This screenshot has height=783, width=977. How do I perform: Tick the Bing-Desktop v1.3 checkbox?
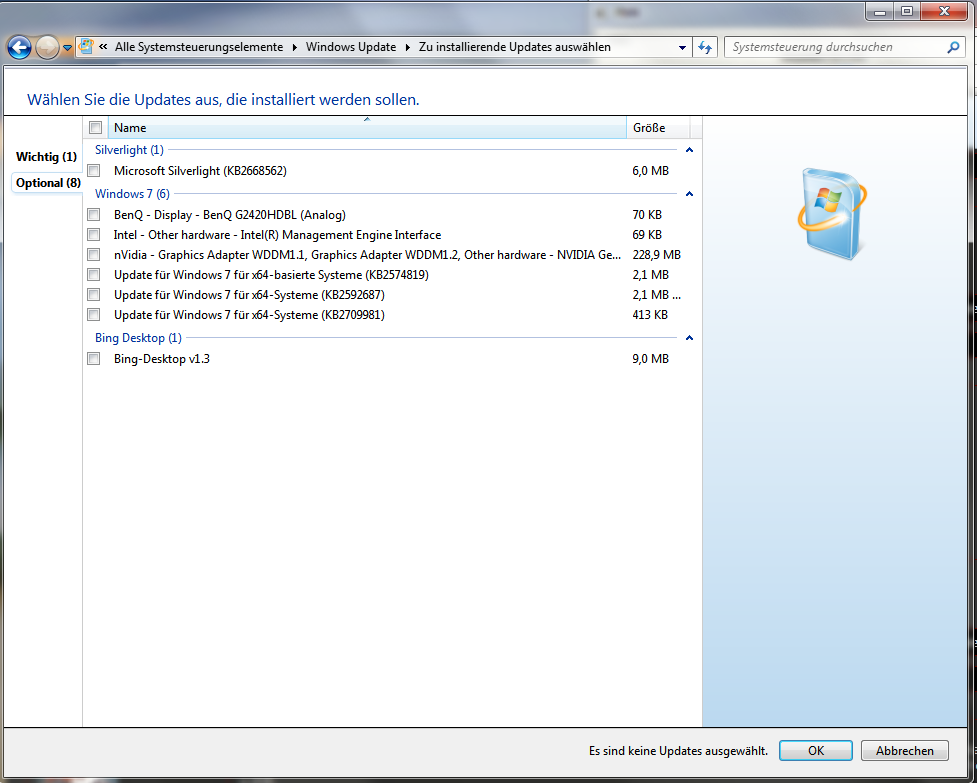94,359
